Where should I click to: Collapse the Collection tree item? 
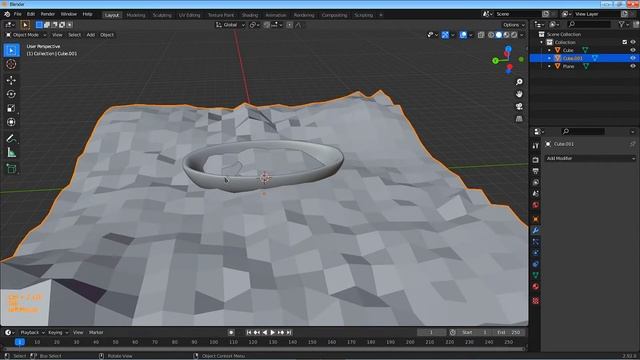542,42
